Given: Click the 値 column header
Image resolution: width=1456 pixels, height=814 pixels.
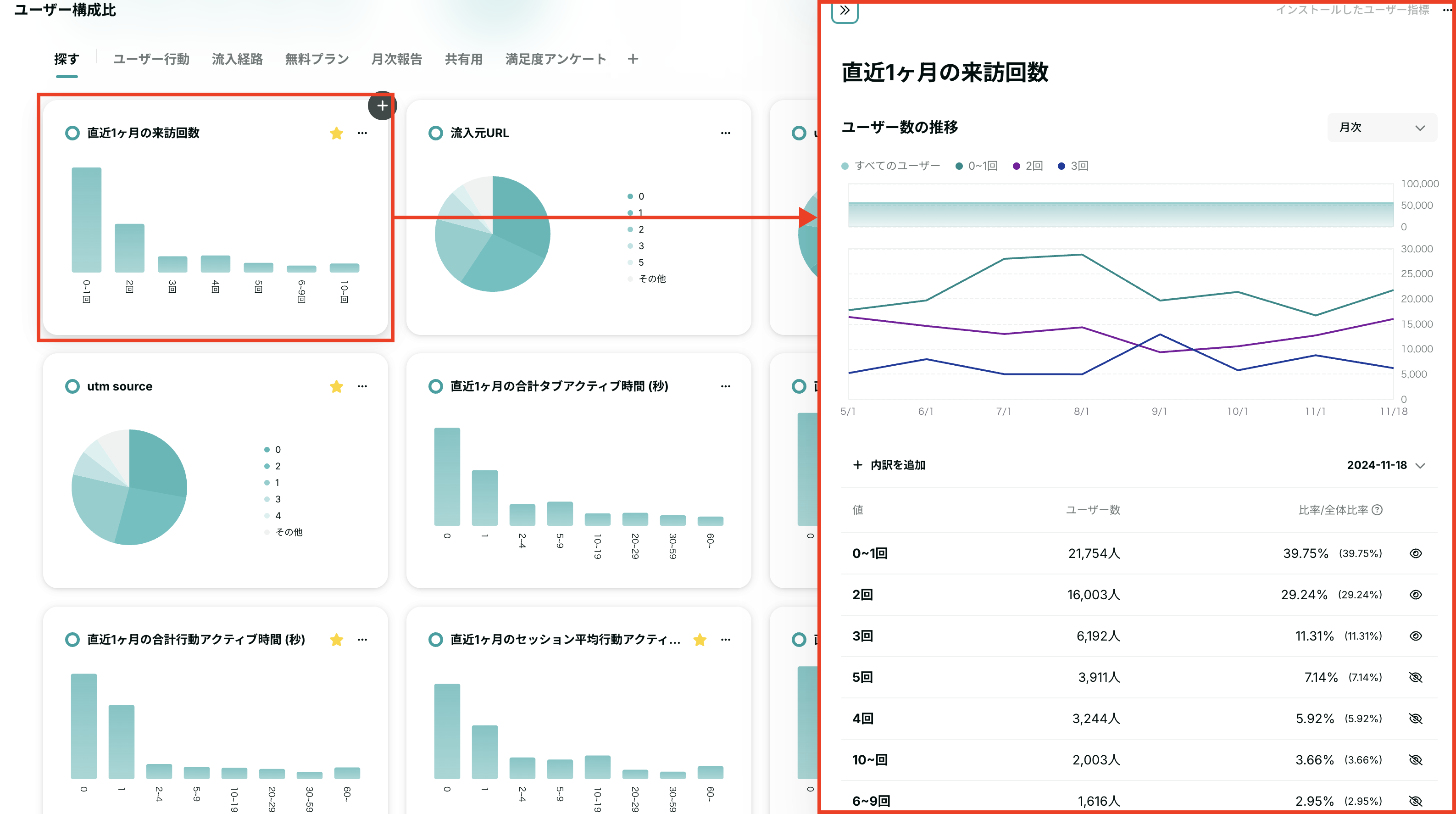Looking at the screenshot, I should coord(857,510).
